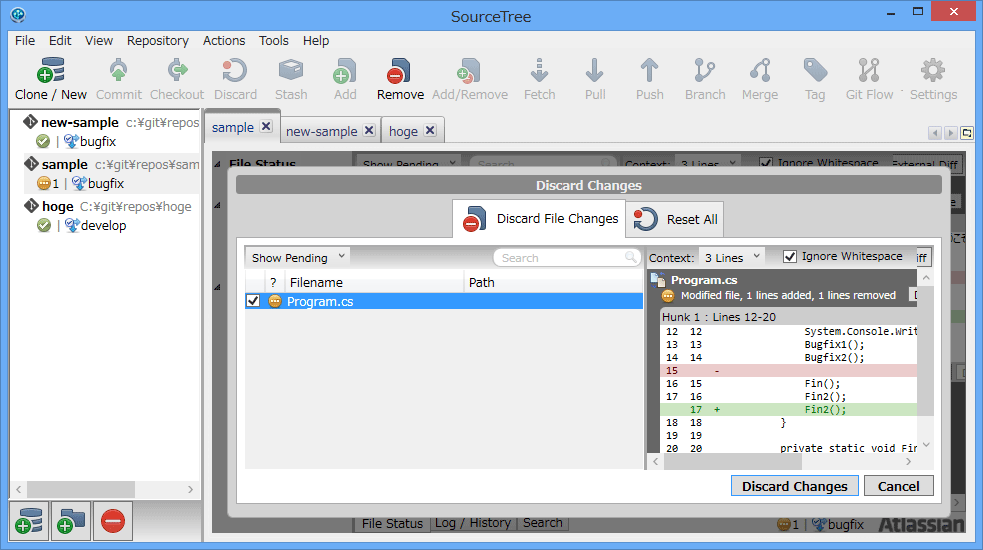Click the Push toolbar icon
Image resolution: width=983 pixels, height=550 pixels.
[649, 71]
